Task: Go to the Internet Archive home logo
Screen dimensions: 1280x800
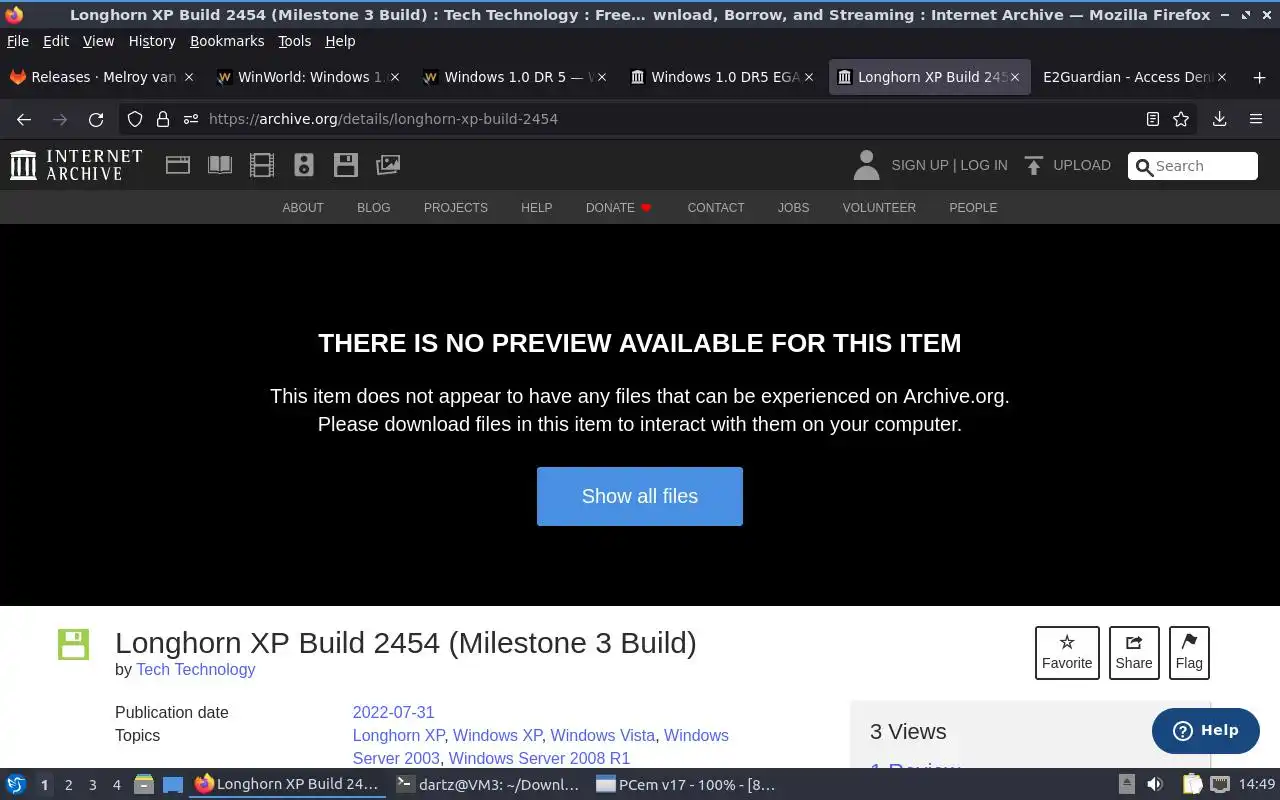Action: pyautogui.click(x=76, y=165)
